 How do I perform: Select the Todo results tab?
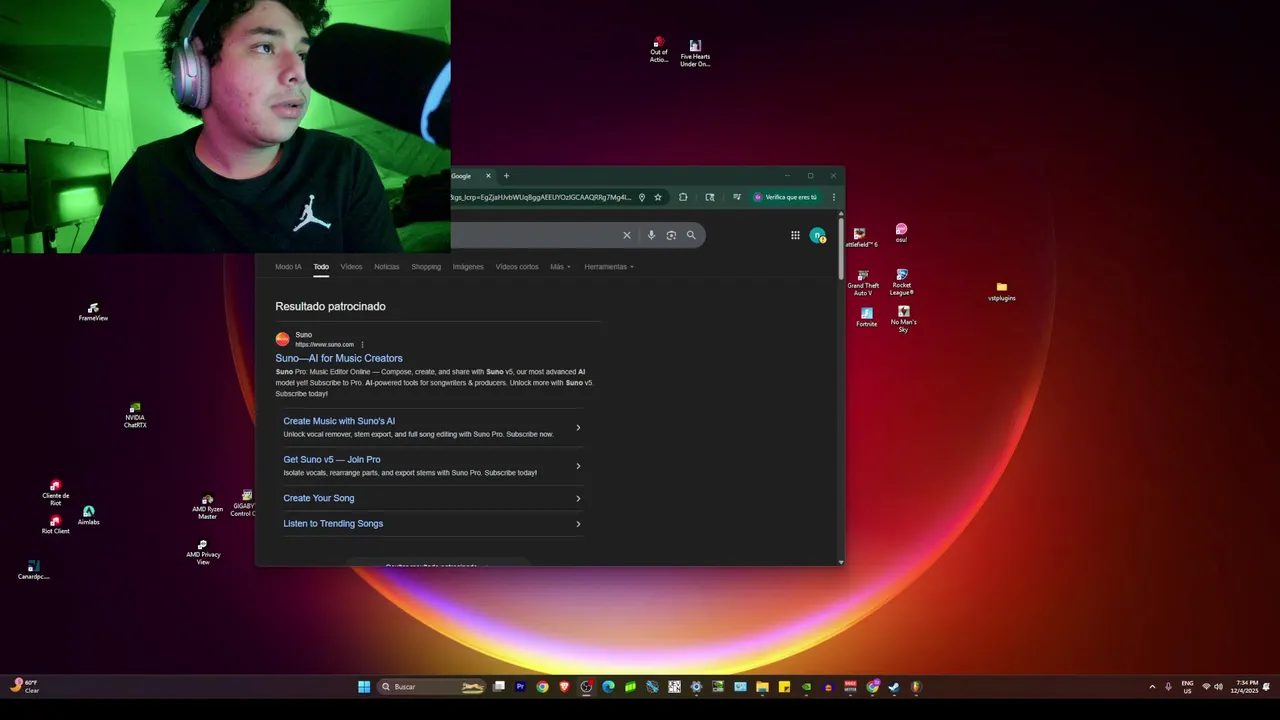click(x=321, y=267)
